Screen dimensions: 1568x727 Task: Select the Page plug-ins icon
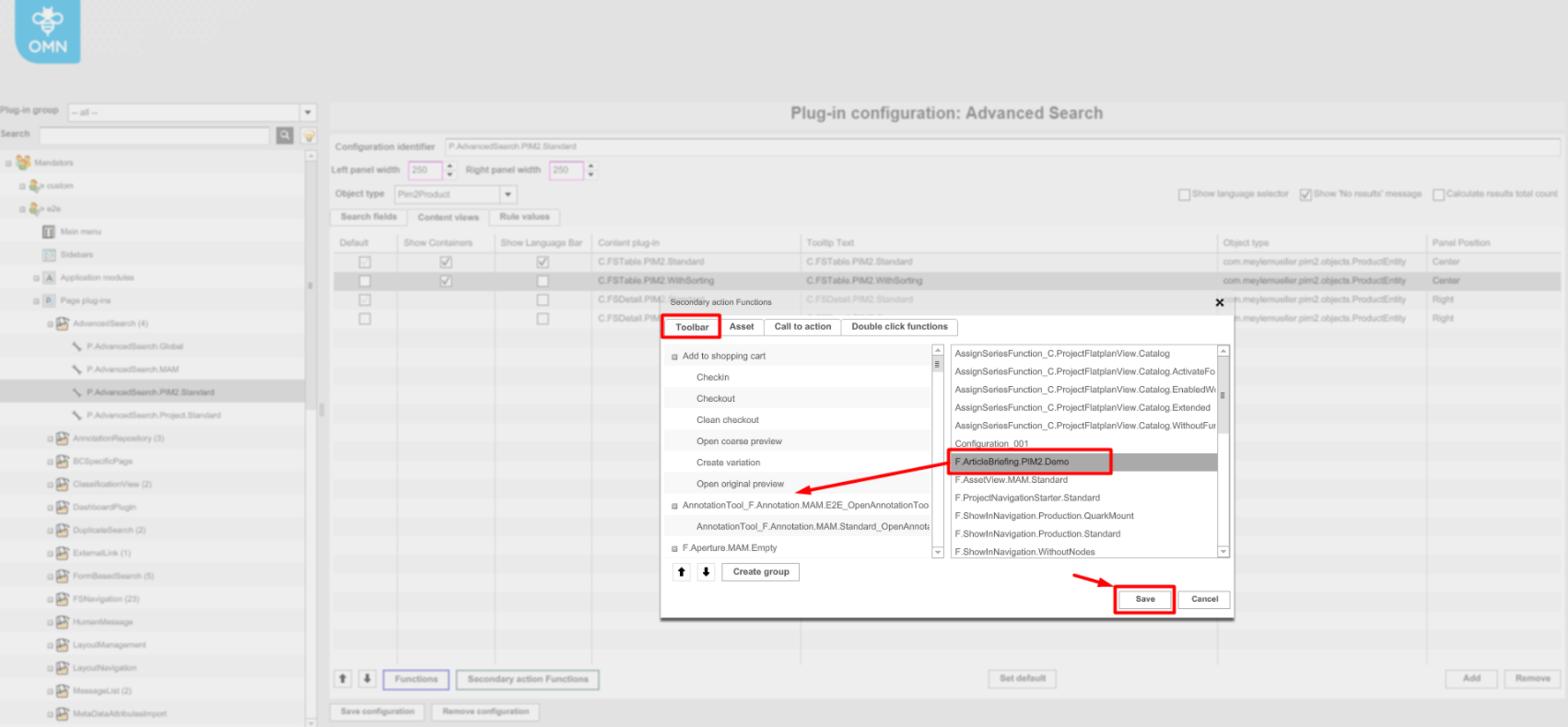50,300
